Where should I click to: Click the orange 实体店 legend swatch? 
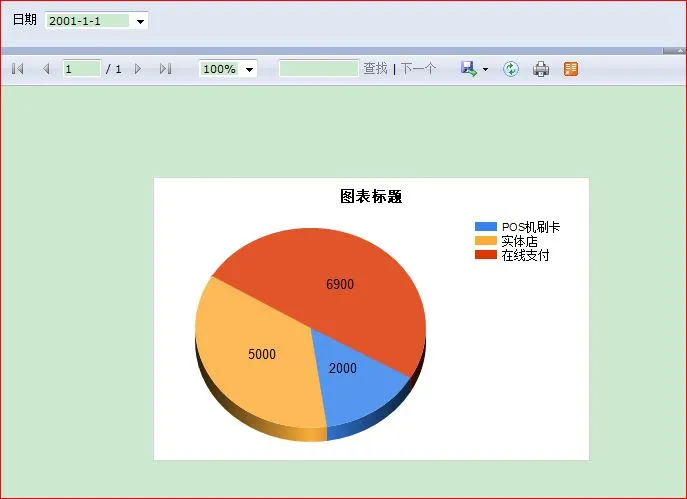485,241
